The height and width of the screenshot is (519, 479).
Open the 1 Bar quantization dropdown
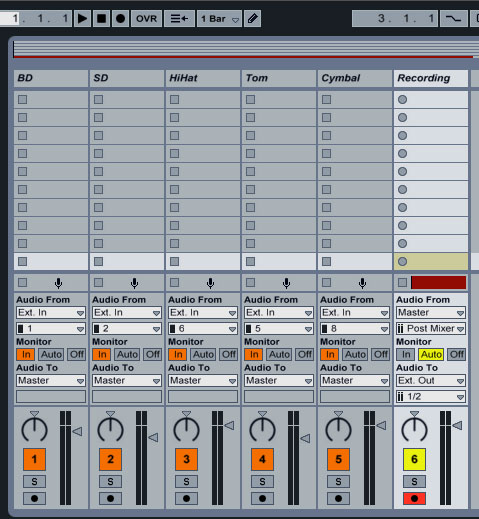pyautogui.click(x=219, y=19)
